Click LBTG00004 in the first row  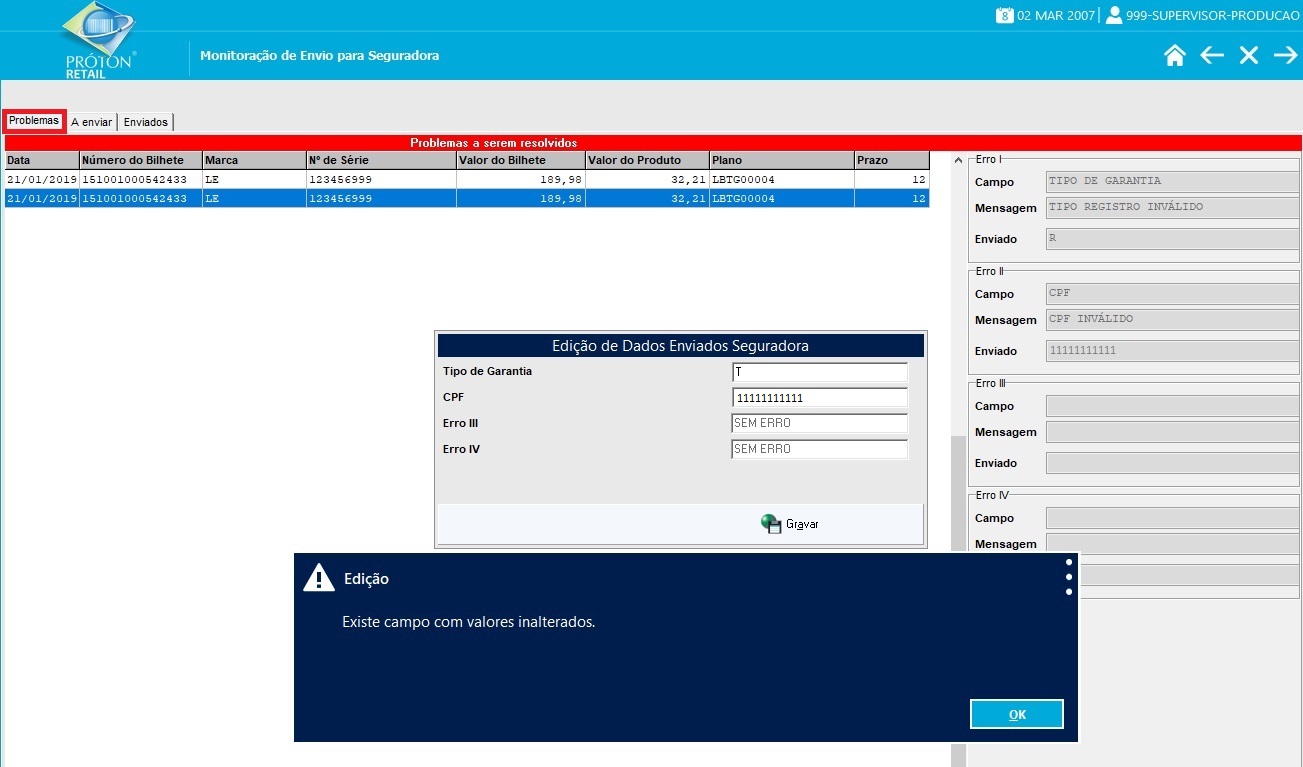[x=743, y=180]
